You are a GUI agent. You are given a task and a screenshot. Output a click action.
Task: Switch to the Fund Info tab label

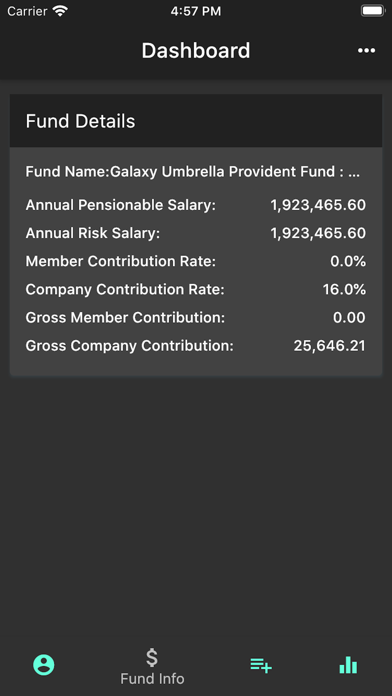[152, 679]
